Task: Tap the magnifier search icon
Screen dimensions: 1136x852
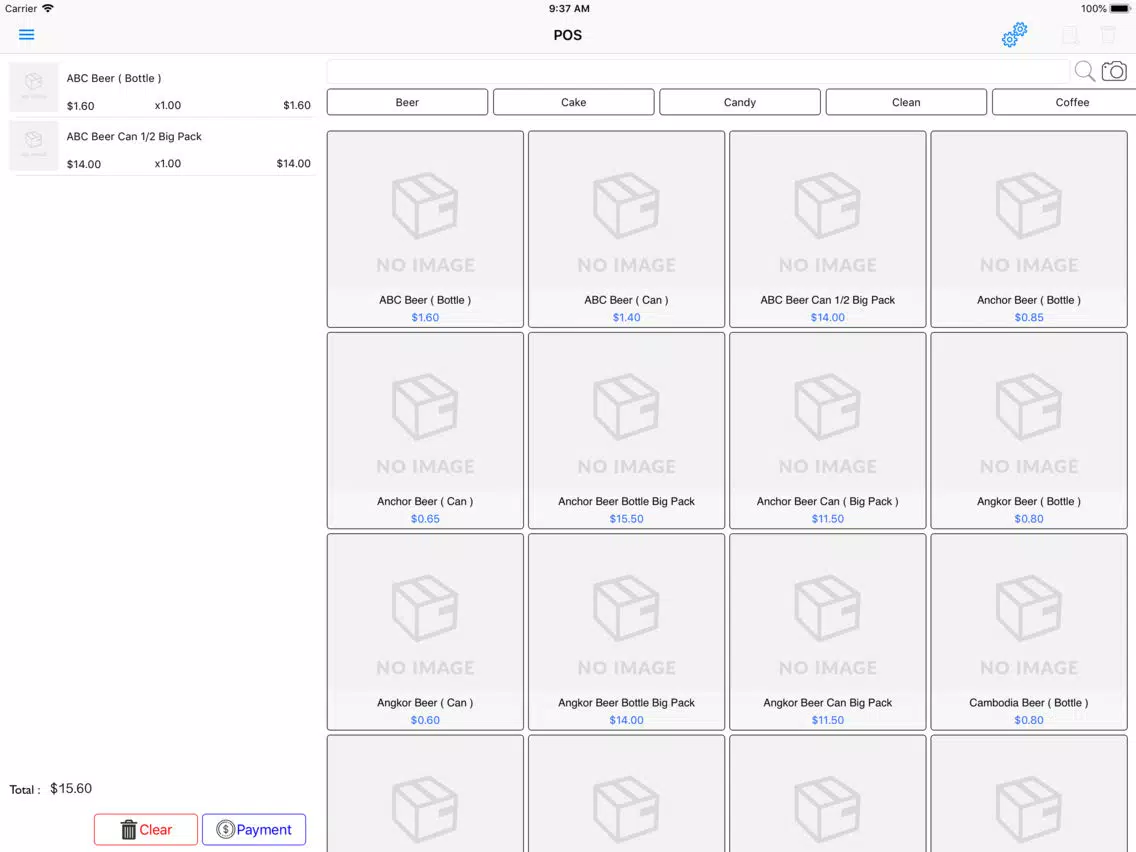Action: (1084, 71)
